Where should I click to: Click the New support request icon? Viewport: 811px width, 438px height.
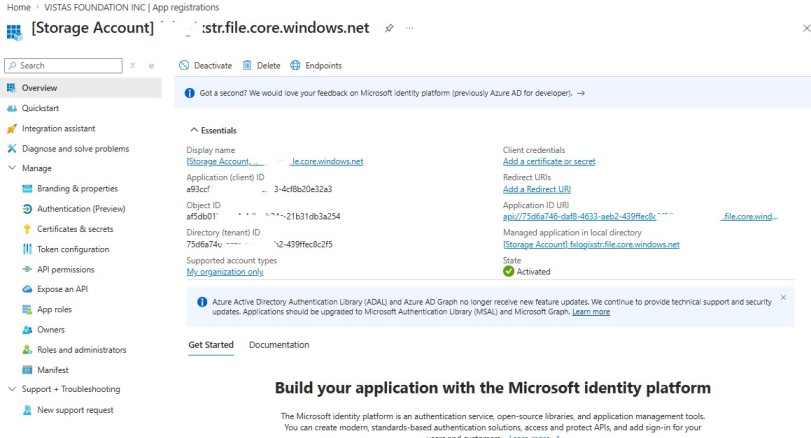pyautogui.click(x=27, y=410)
